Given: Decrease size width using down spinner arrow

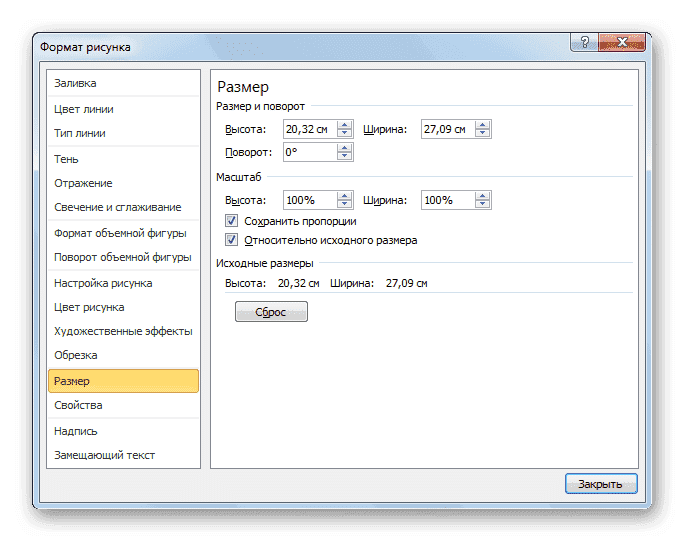Looking at the screenshot, I should pos(483,134).
